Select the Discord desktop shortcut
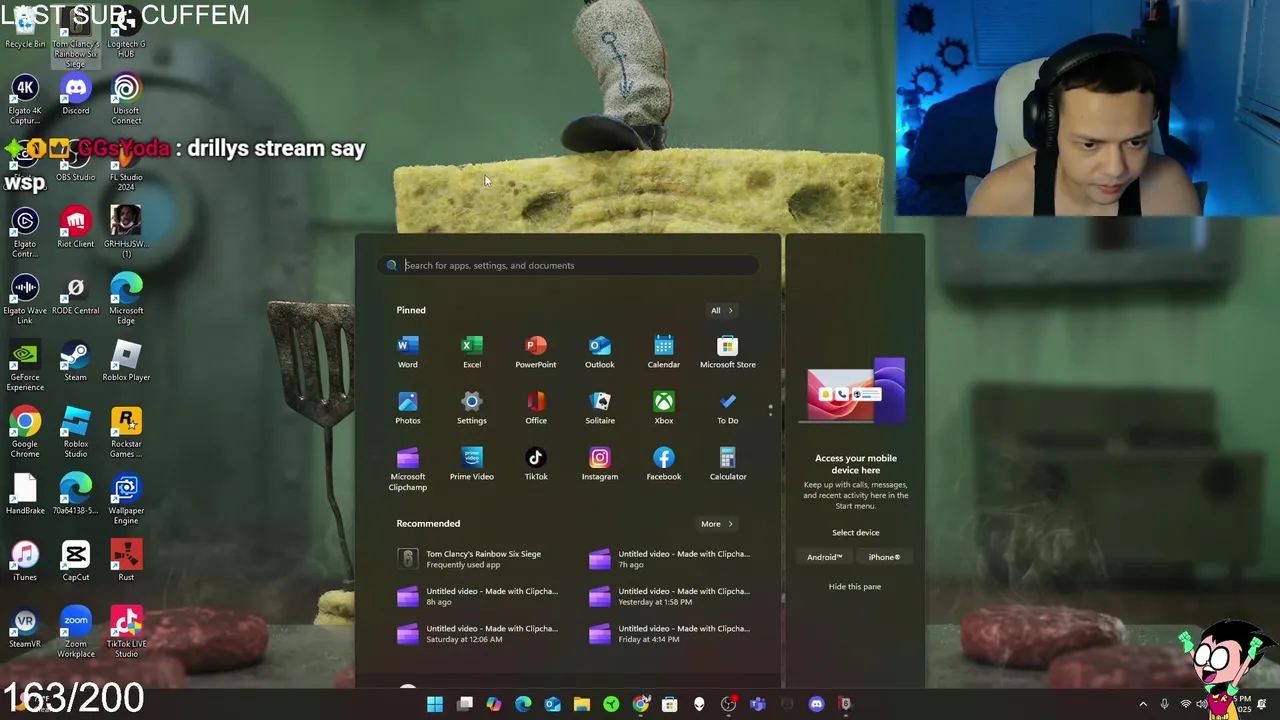1280x720 pixels. click(x=76, y=95)
